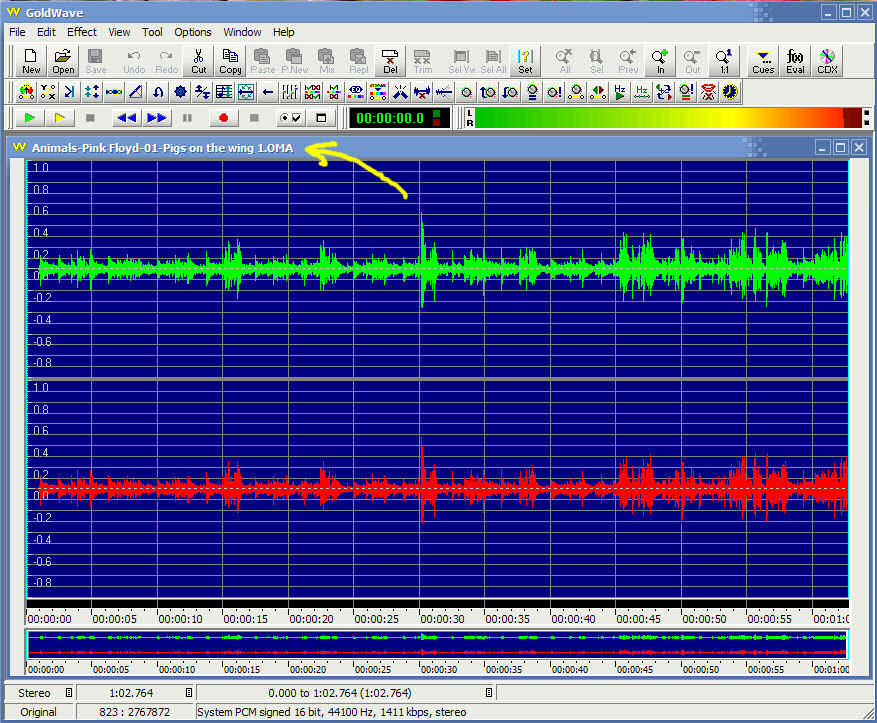Open control properties radio/check button

click(290, 118)
